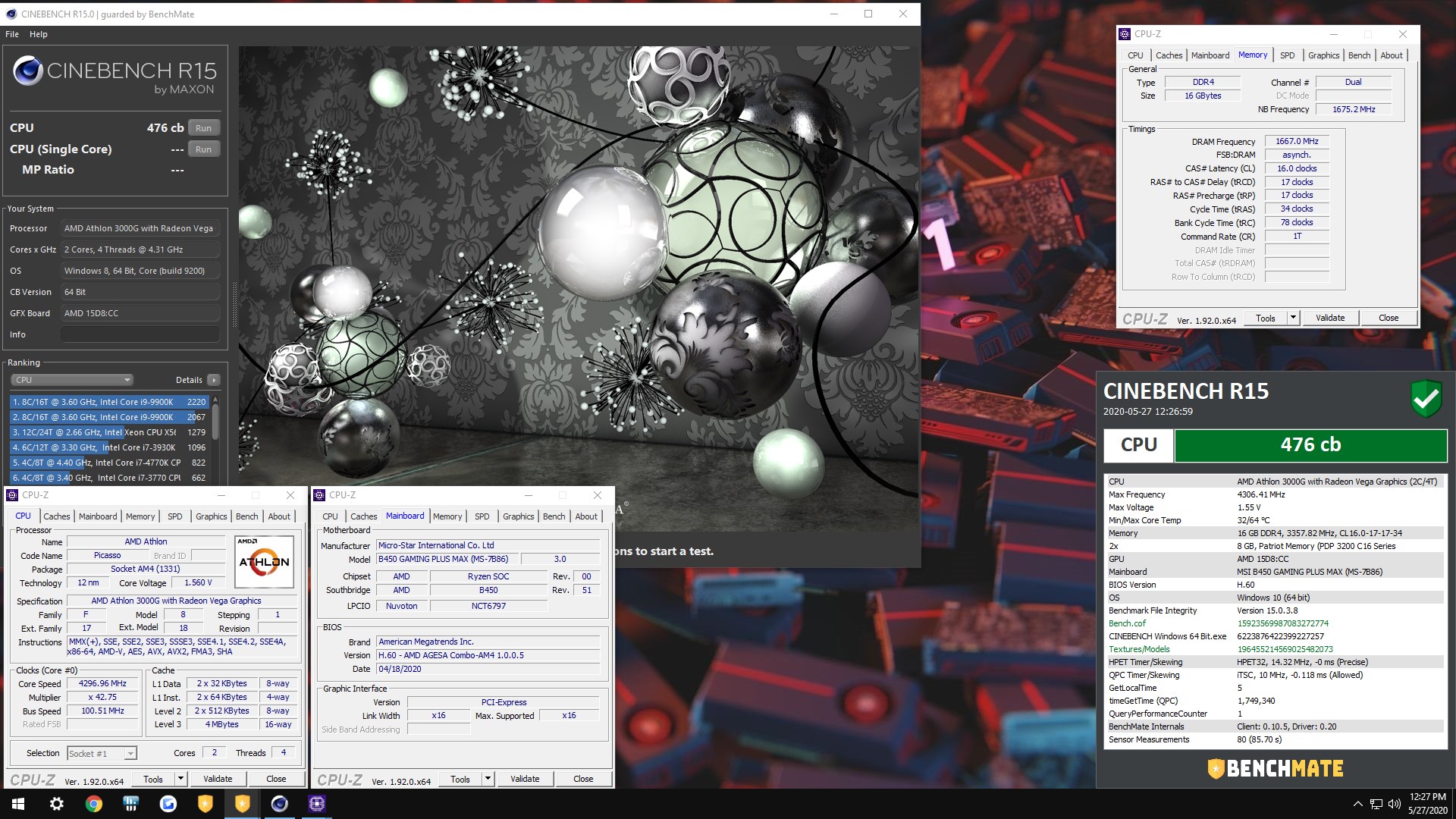Image resolution: width=1456 pixels, height=819 pixels.
Task: Show hidden system tray icons
Action: pos(1357,804)
